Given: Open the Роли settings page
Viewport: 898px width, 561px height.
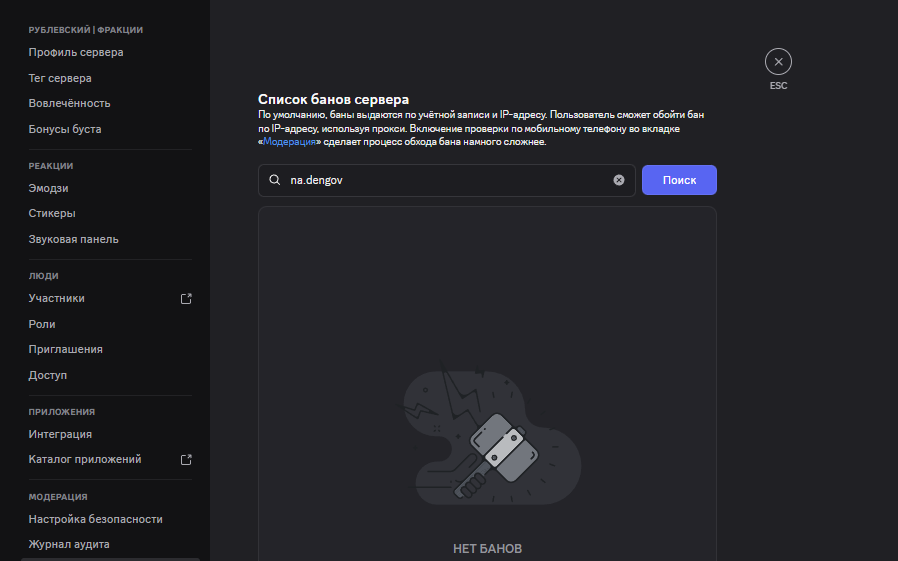Looking at the screenshot, I should (42, 324).
